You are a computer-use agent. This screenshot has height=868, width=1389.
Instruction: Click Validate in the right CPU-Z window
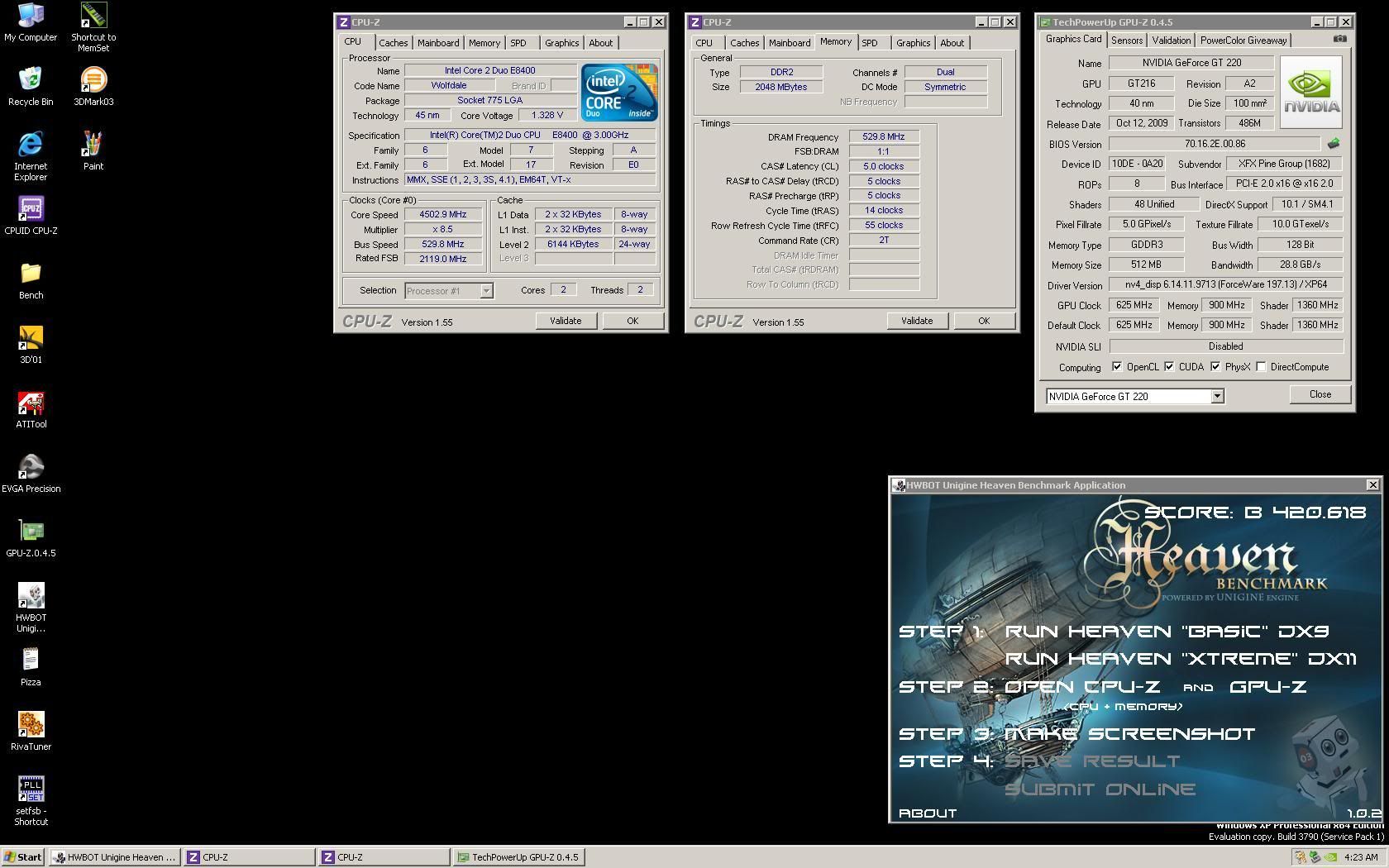pos(917,321)
